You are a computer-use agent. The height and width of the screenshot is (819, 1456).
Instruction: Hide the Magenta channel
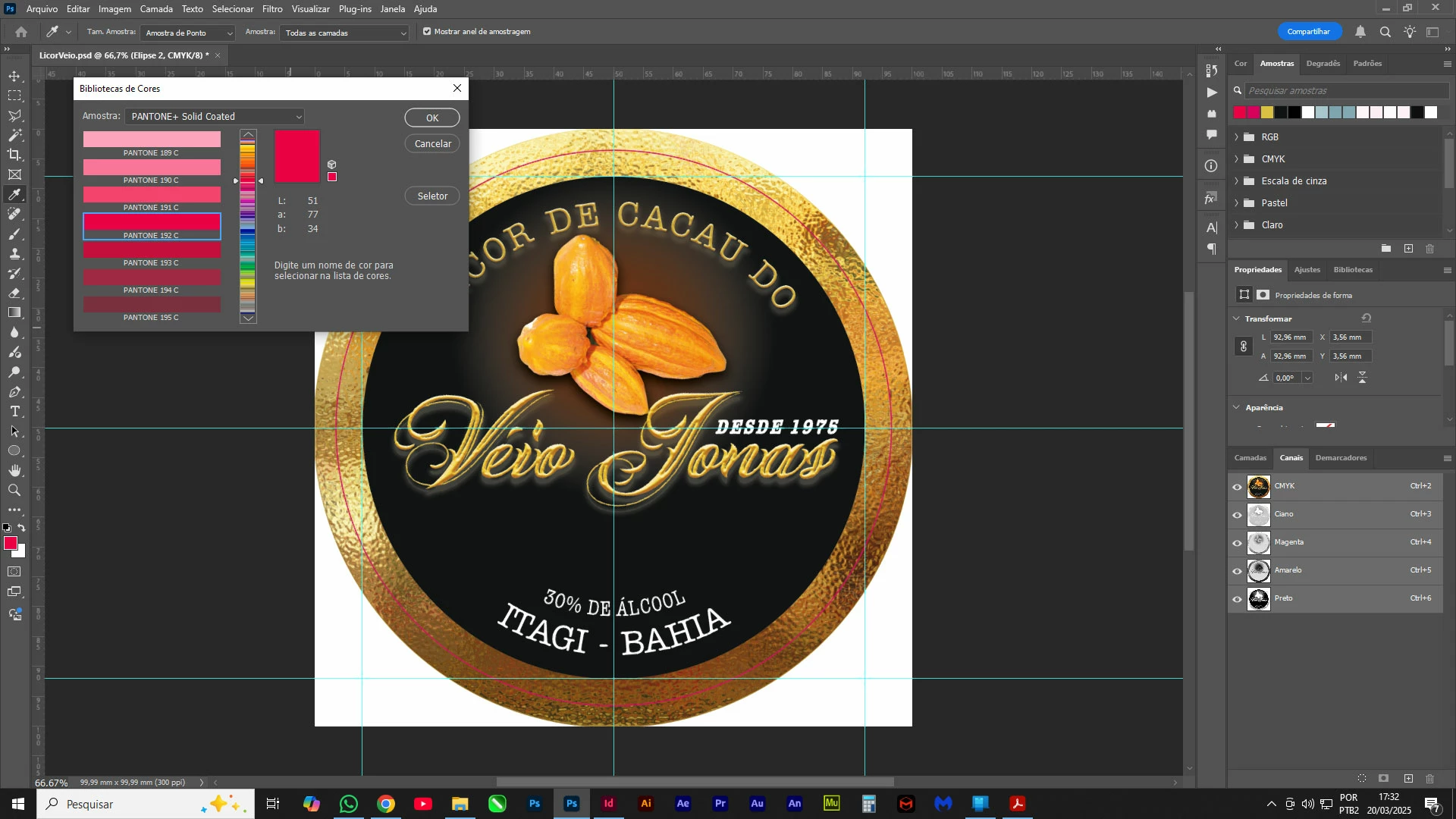point(1237,543)
